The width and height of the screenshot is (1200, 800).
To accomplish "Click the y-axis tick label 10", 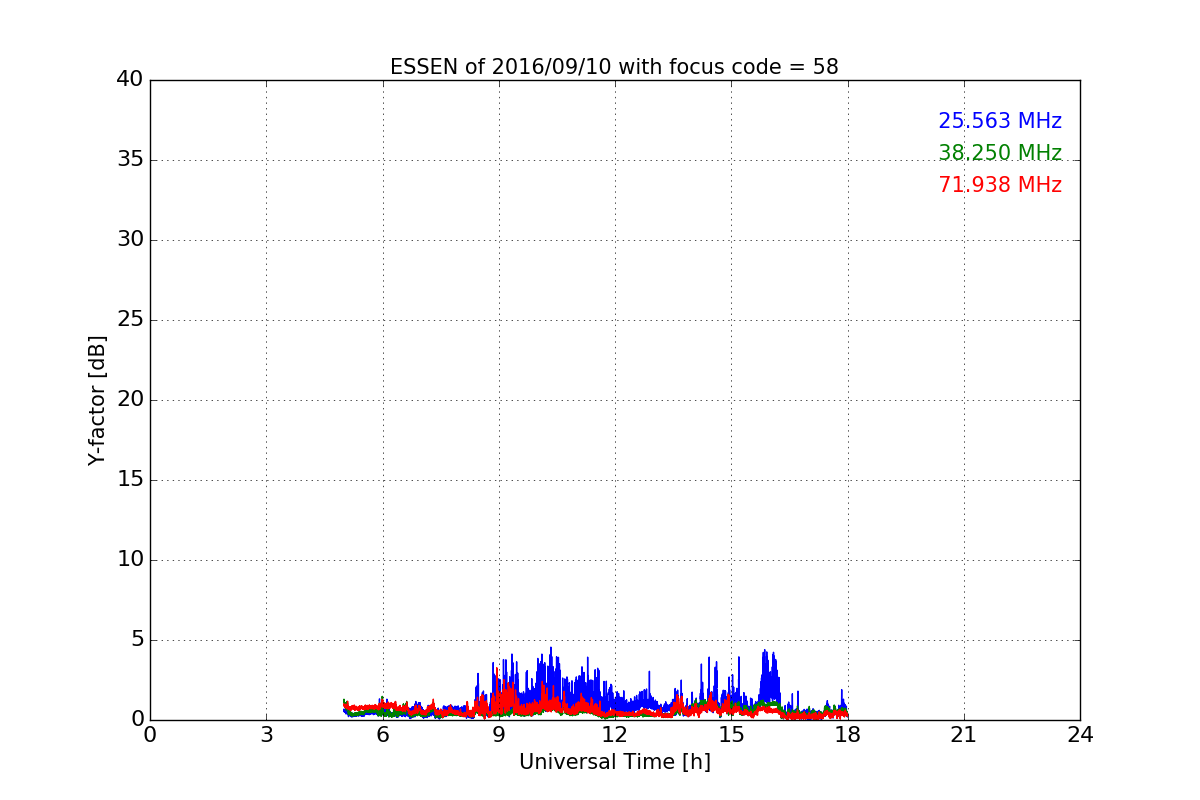I will tap(130, 560).
